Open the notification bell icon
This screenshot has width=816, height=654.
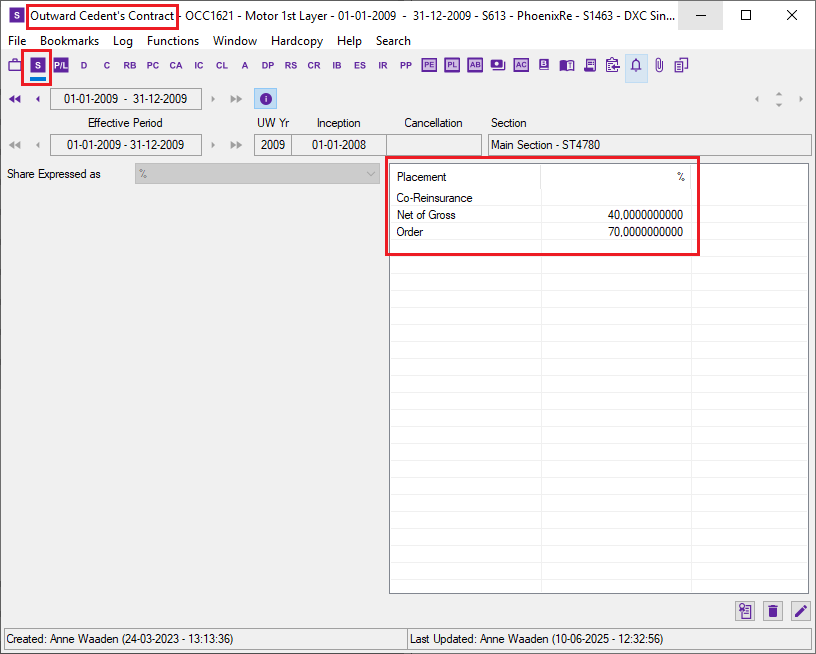tap(636, 66)
